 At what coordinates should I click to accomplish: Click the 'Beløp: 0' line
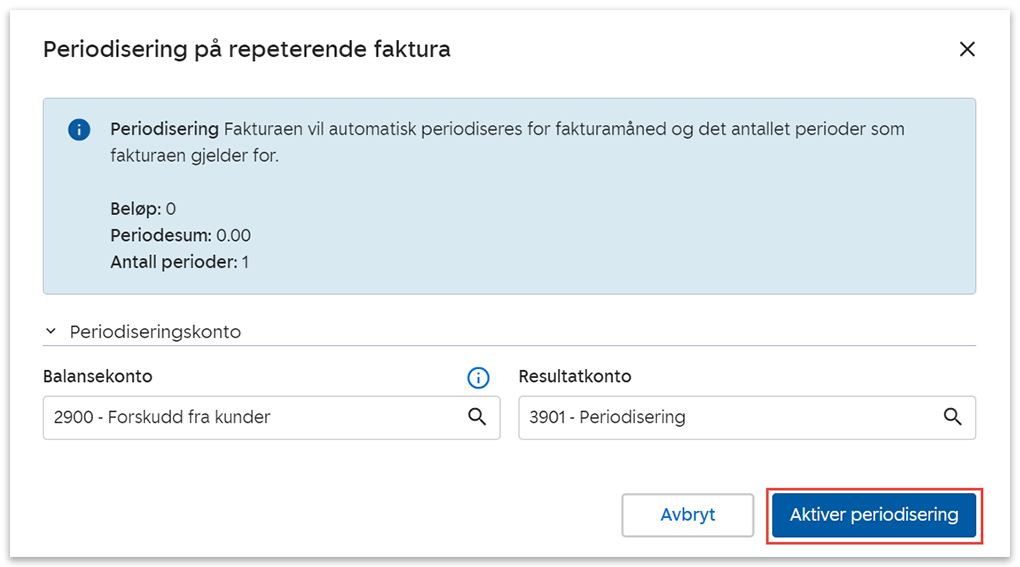[143, 209]
